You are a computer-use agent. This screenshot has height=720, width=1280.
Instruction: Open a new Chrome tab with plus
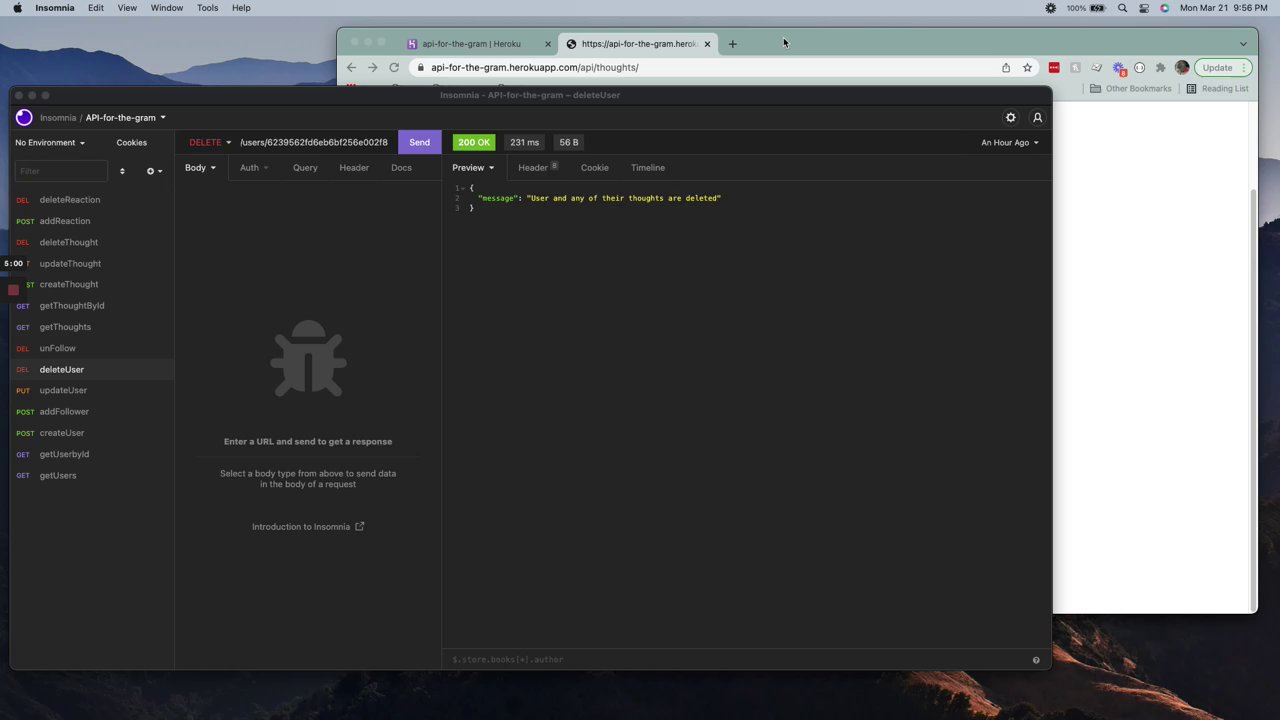pyautogui.click(x=732, y=44)
